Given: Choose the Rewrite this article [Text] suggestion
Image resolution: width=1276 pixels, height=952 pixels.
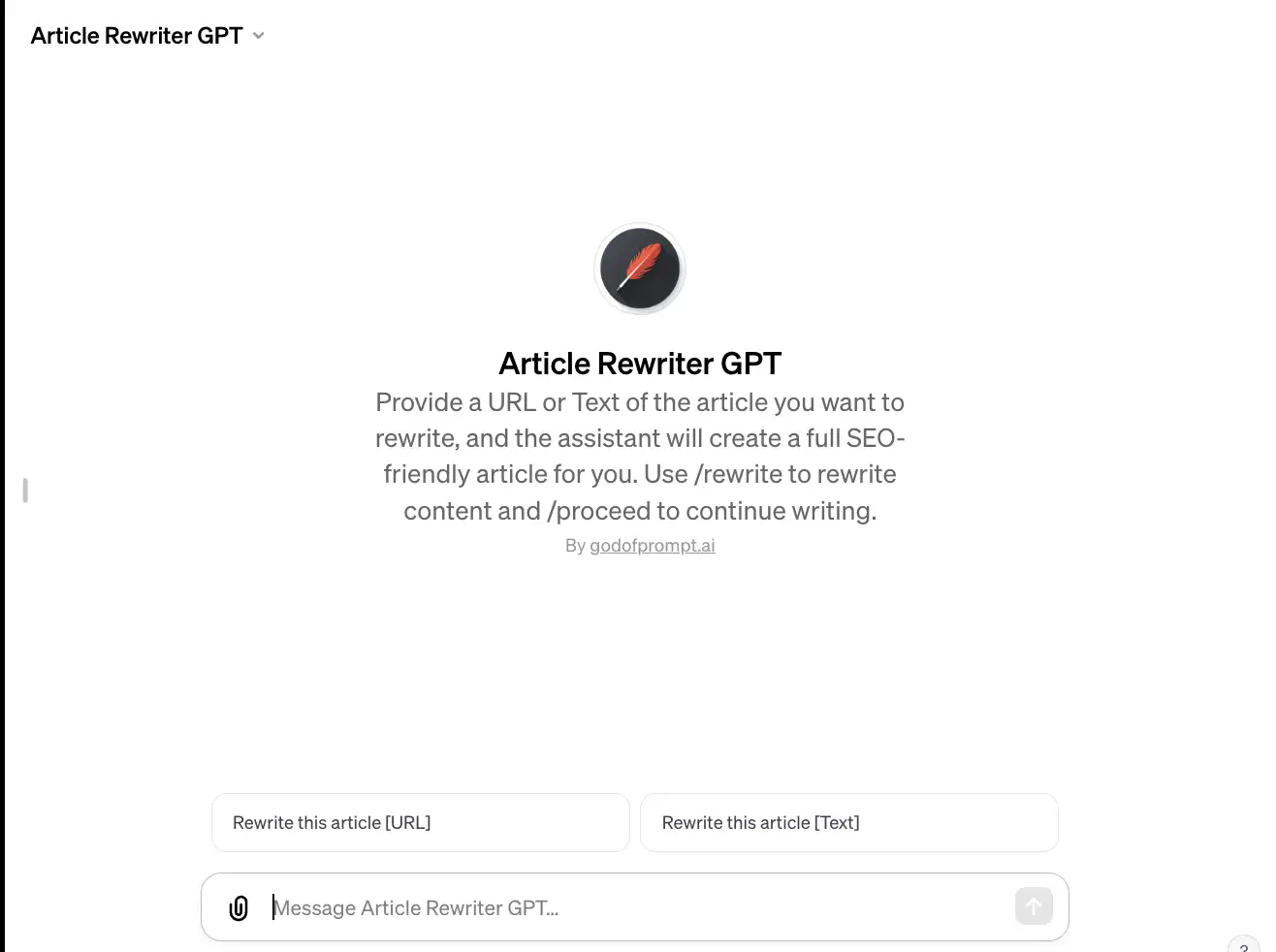Looking at the screenshot, I should point(849,822).
